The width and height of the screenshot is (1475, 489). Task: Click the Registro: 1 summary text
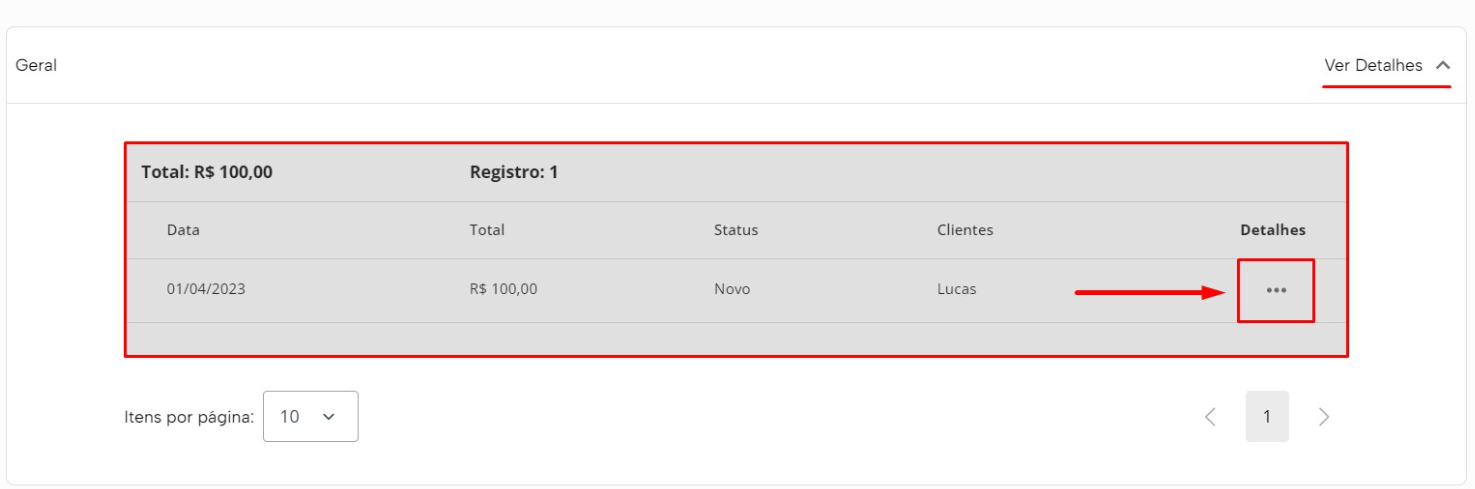click(514, 172)
